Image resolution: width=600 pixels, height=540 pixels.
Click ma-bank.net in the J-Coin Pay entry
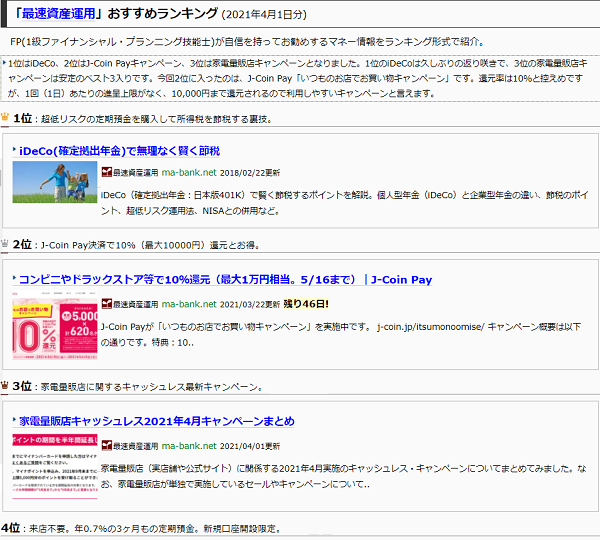189,304
